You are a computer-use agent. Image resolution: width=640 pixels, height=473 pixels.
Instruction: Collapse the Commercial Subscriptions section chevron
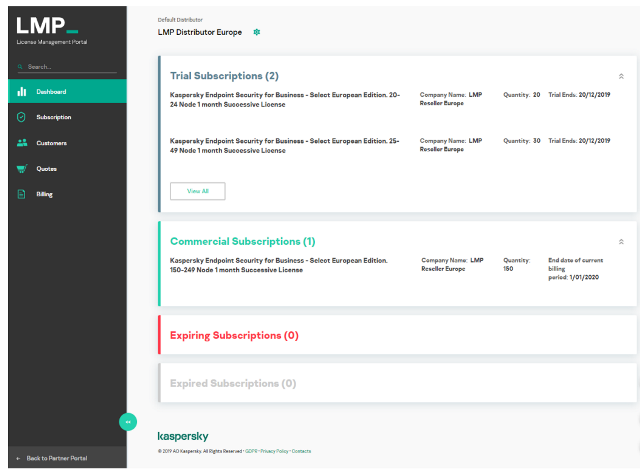621,242
